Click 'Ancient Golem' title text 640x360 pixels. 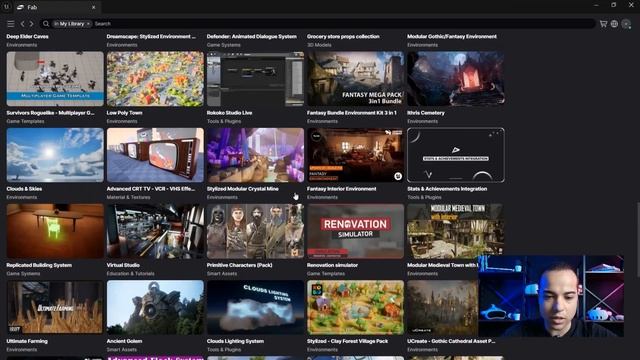tap(124, 341)
